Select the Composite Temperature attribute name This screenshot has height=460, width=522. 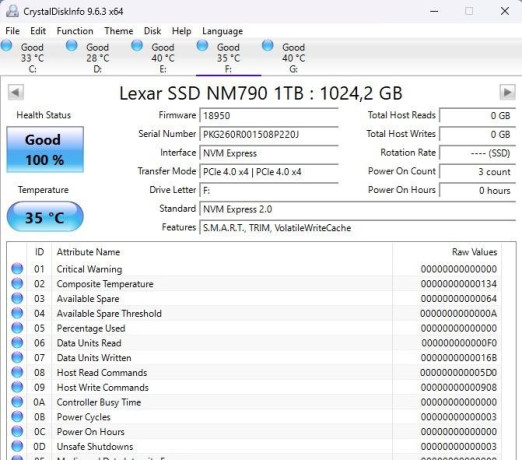(x=105, y=284)
